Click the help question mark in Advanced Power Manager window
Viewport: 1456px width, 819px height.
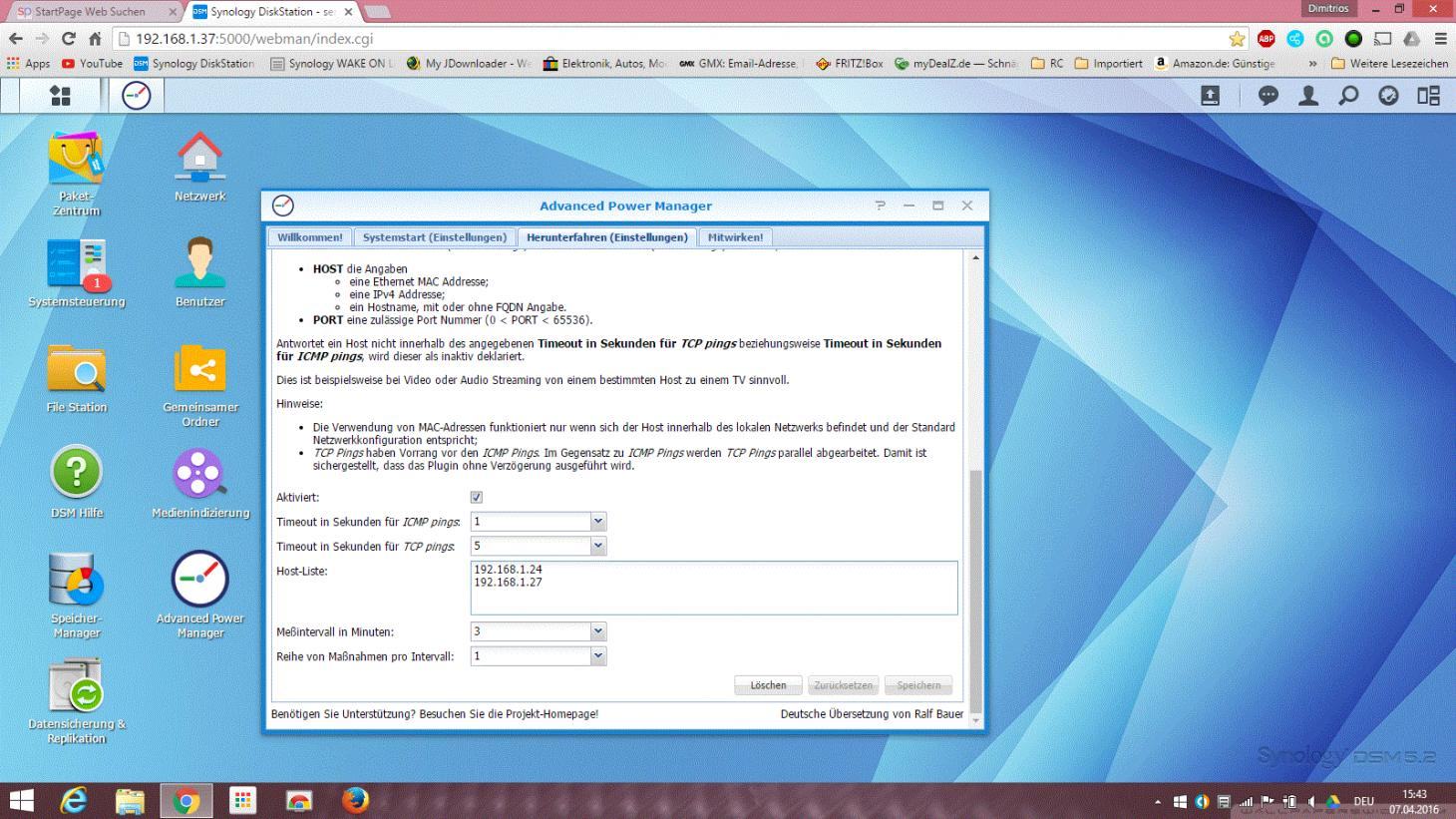click(880, 205)
